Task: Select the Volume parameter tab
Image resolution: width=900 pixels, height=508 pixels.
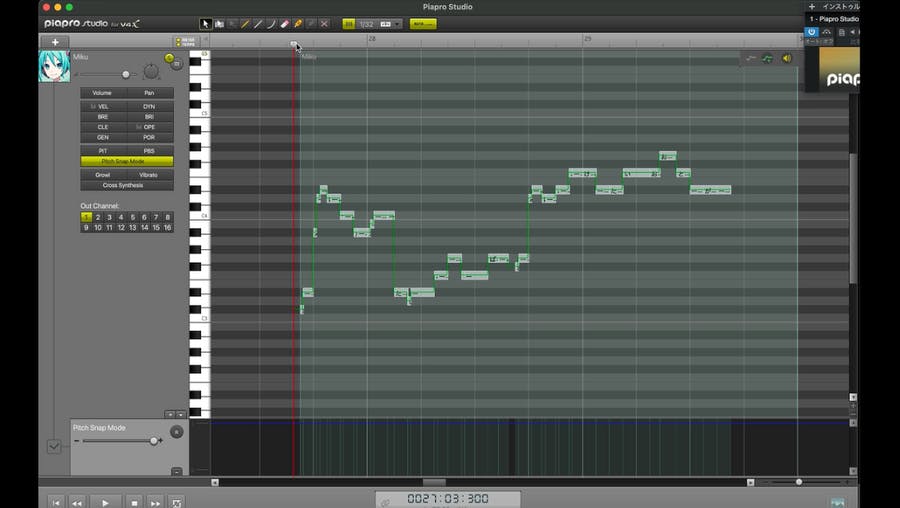Action: (x=103, y=92)
